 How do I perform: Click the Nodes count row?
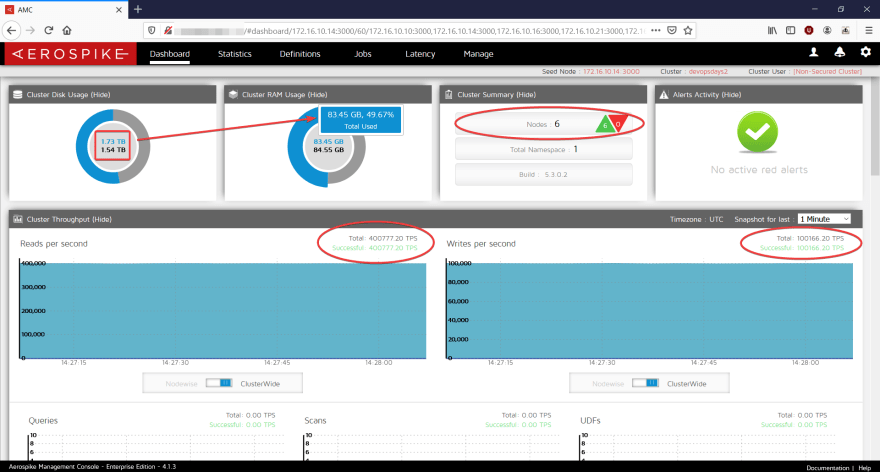[543, 124]
